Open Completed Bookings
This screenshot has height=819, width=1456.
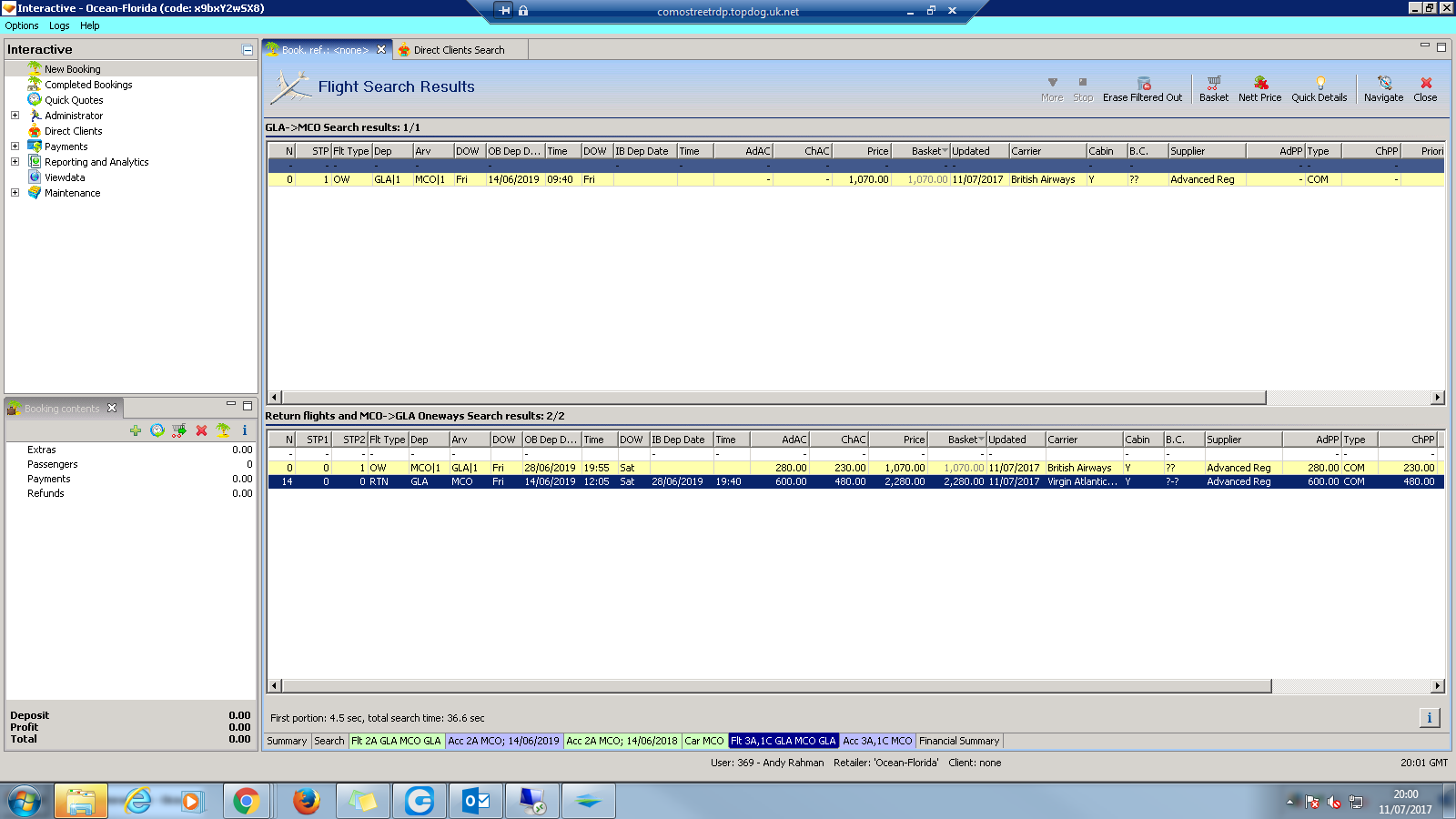coord(88,85)
